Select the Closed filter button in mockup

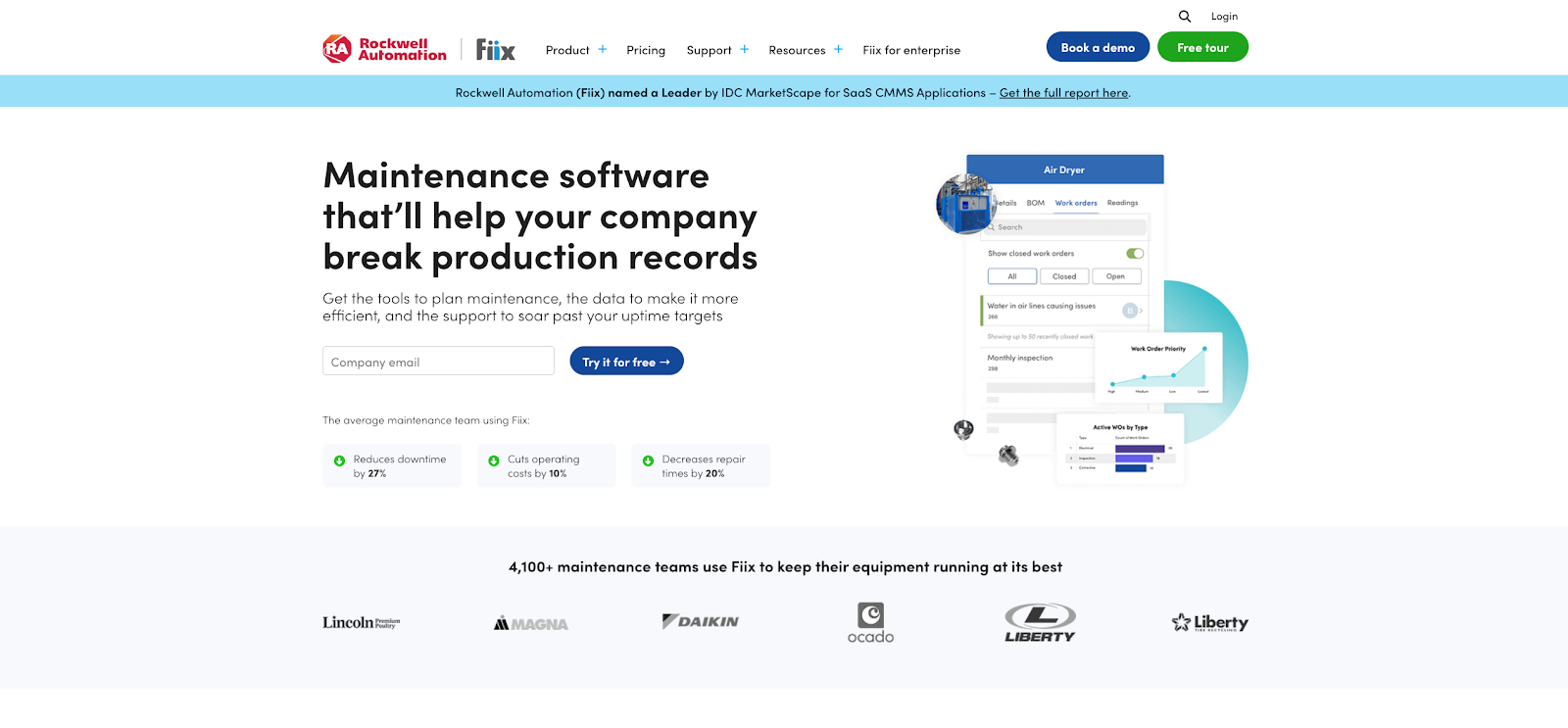pyautogui.click(x=1064, y=276)
